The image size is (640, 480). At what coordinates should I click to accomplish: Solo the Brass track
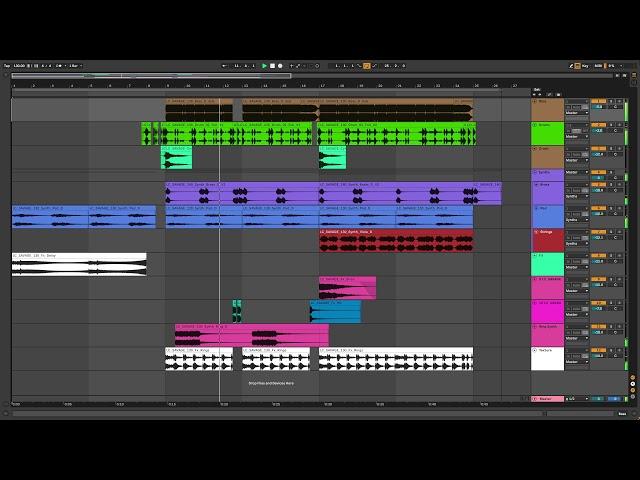pos(611,184)
